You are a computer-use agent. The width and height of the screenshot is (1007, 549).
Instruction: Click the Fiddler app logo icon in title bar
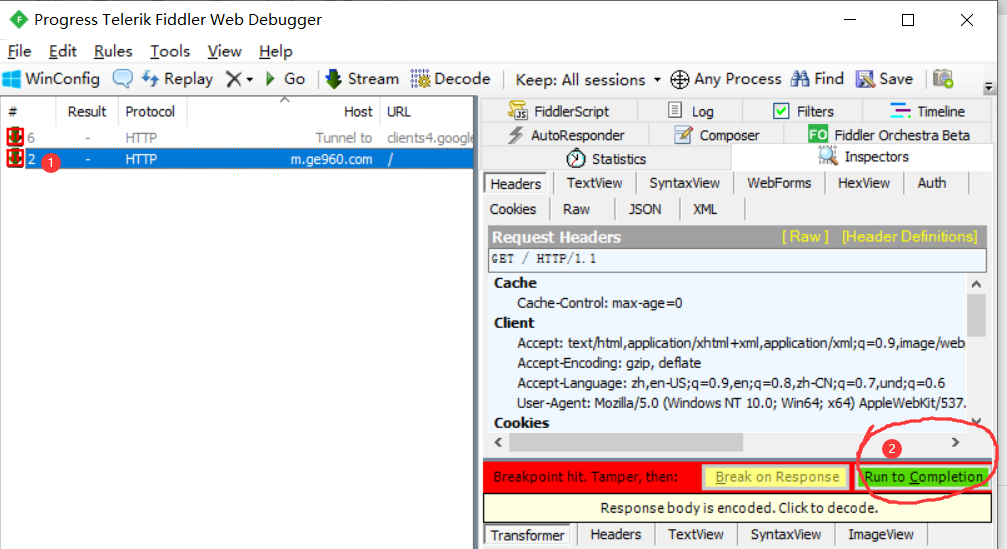[19, 20]
